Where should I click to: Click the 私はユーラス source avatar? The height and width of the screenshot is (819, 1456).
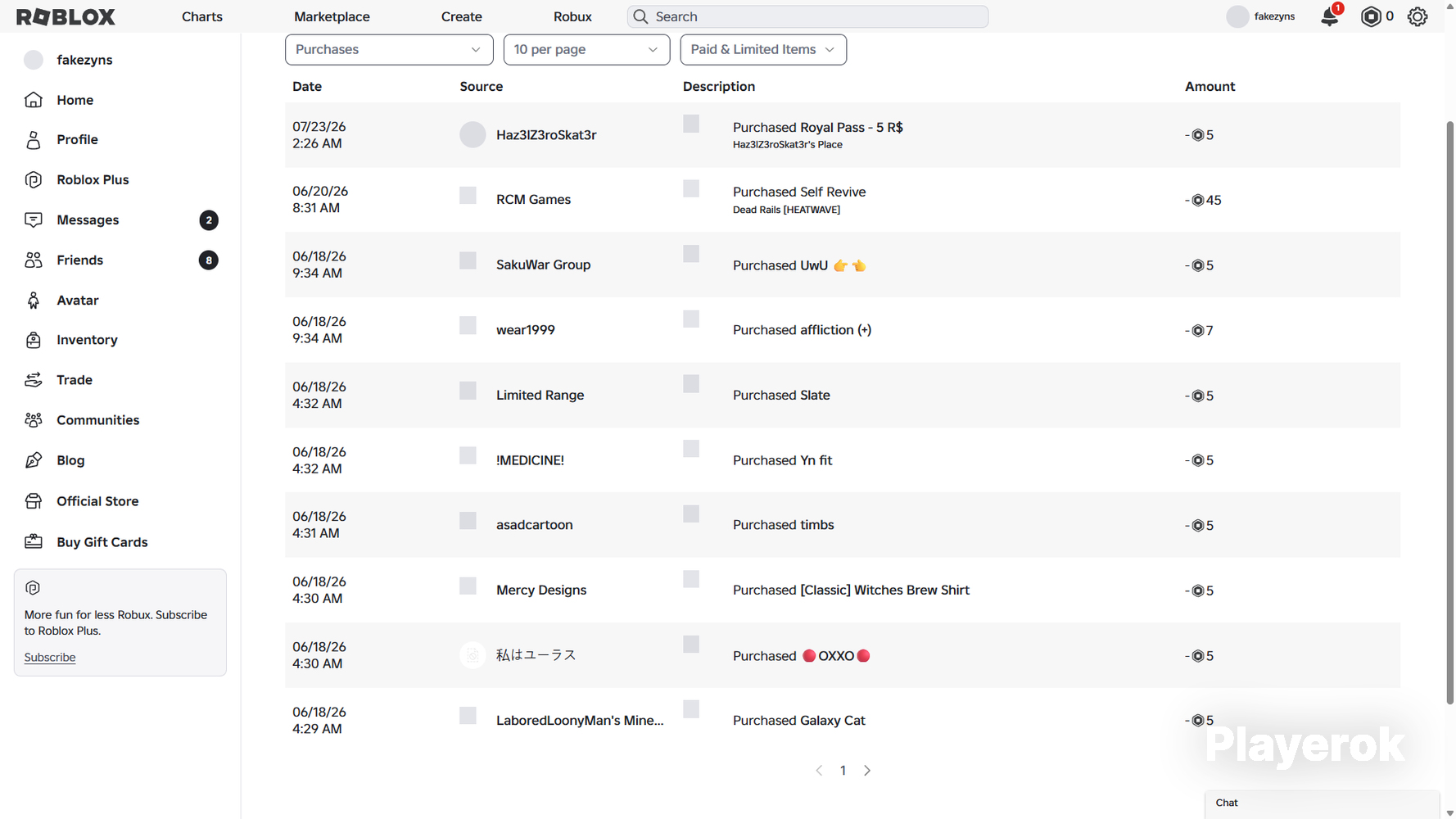click(x=473, y=655)
